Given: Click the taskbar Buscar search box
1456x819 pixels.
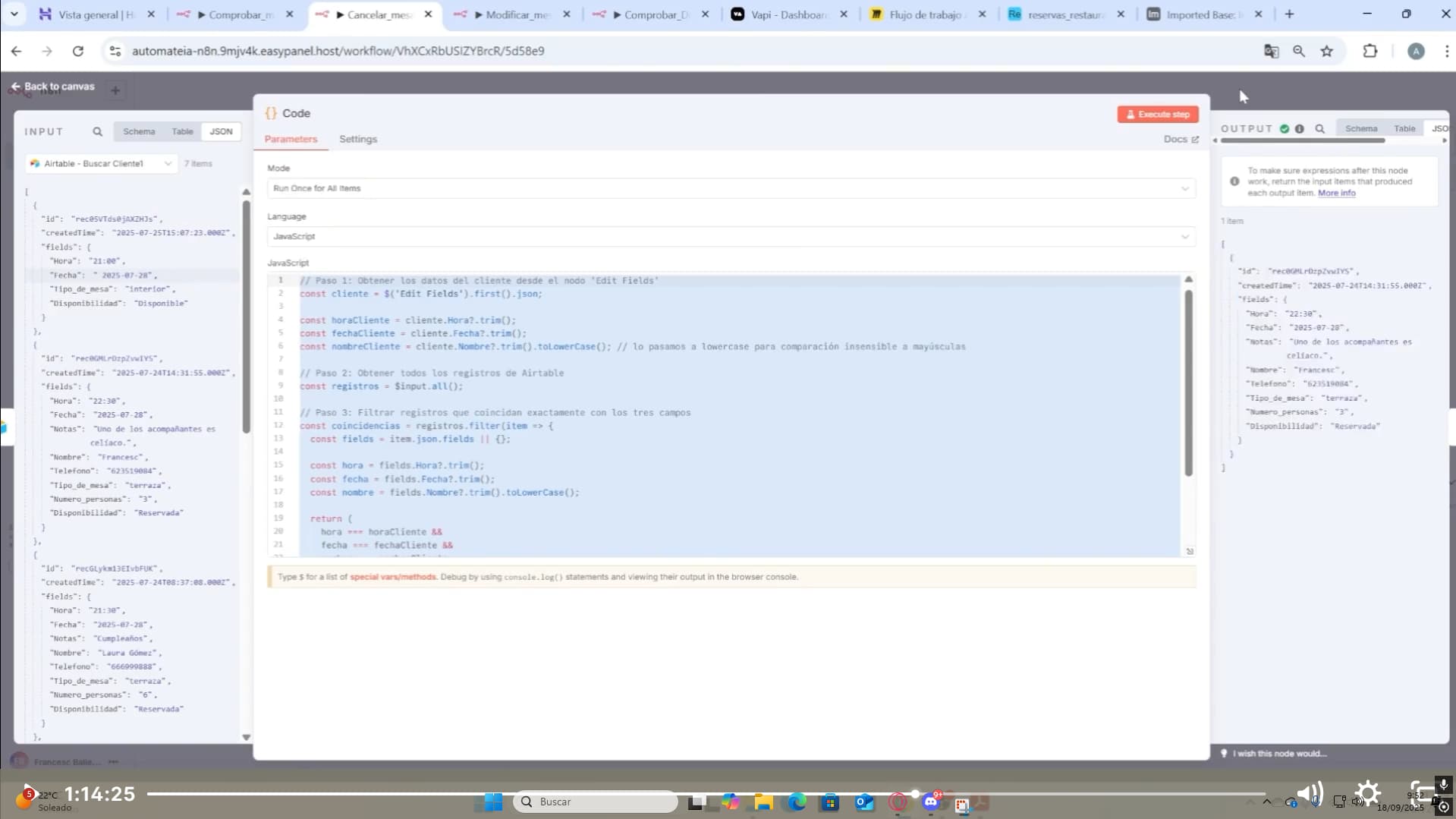Looking at the screenshot, I should [x=596, y=802].
